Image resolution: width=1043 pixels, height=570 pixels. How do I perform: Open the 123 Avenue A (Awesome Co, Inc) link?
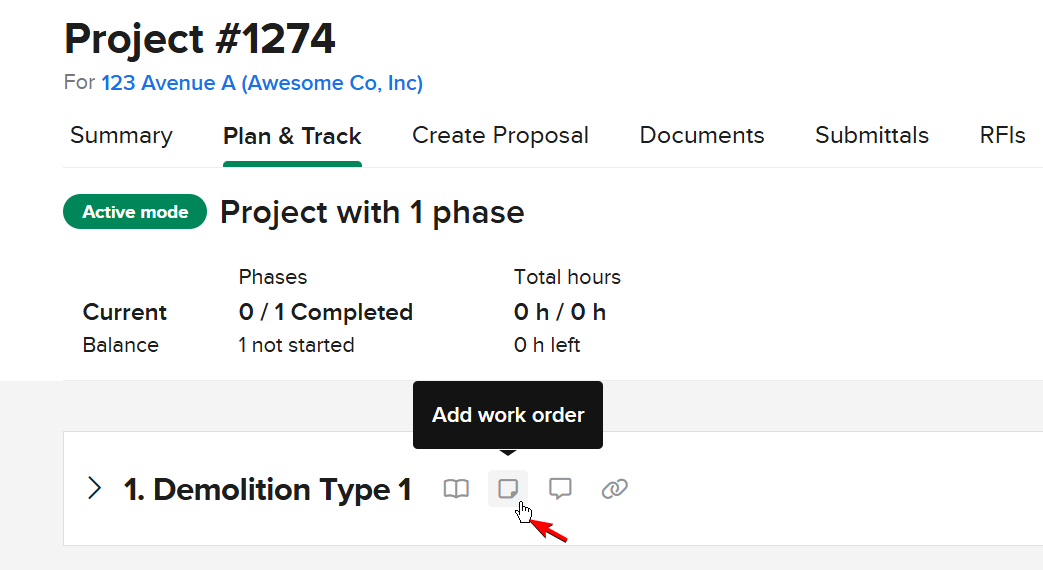[x=262, y=83]
